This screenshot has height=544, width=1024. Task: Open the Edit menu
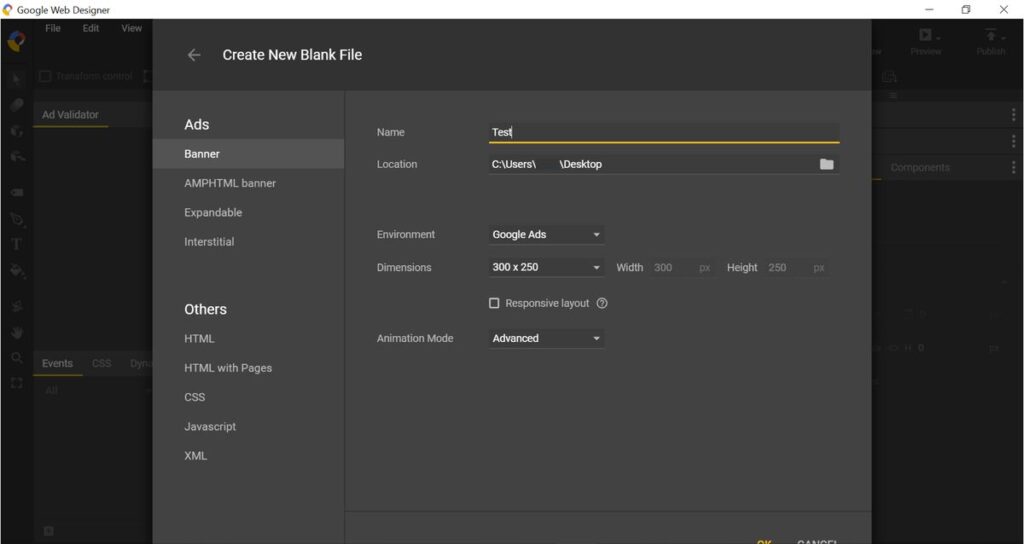coord(91,28)
